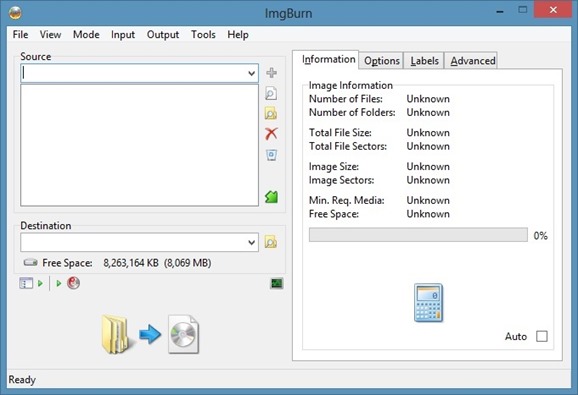Screen dimensions: 578x395
Task: Open the Help menu
Action: click(238, 35)
